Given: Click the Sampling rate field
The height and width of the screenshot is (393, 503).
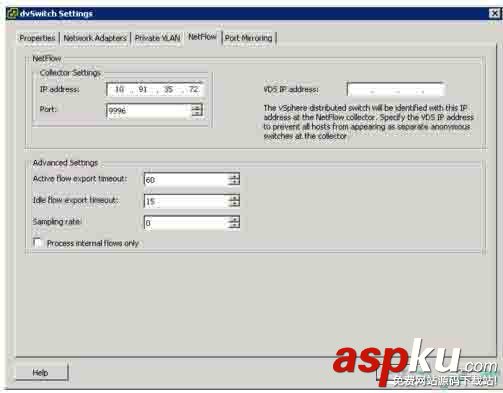Looking at the screenshot, I should pos(186,222).
